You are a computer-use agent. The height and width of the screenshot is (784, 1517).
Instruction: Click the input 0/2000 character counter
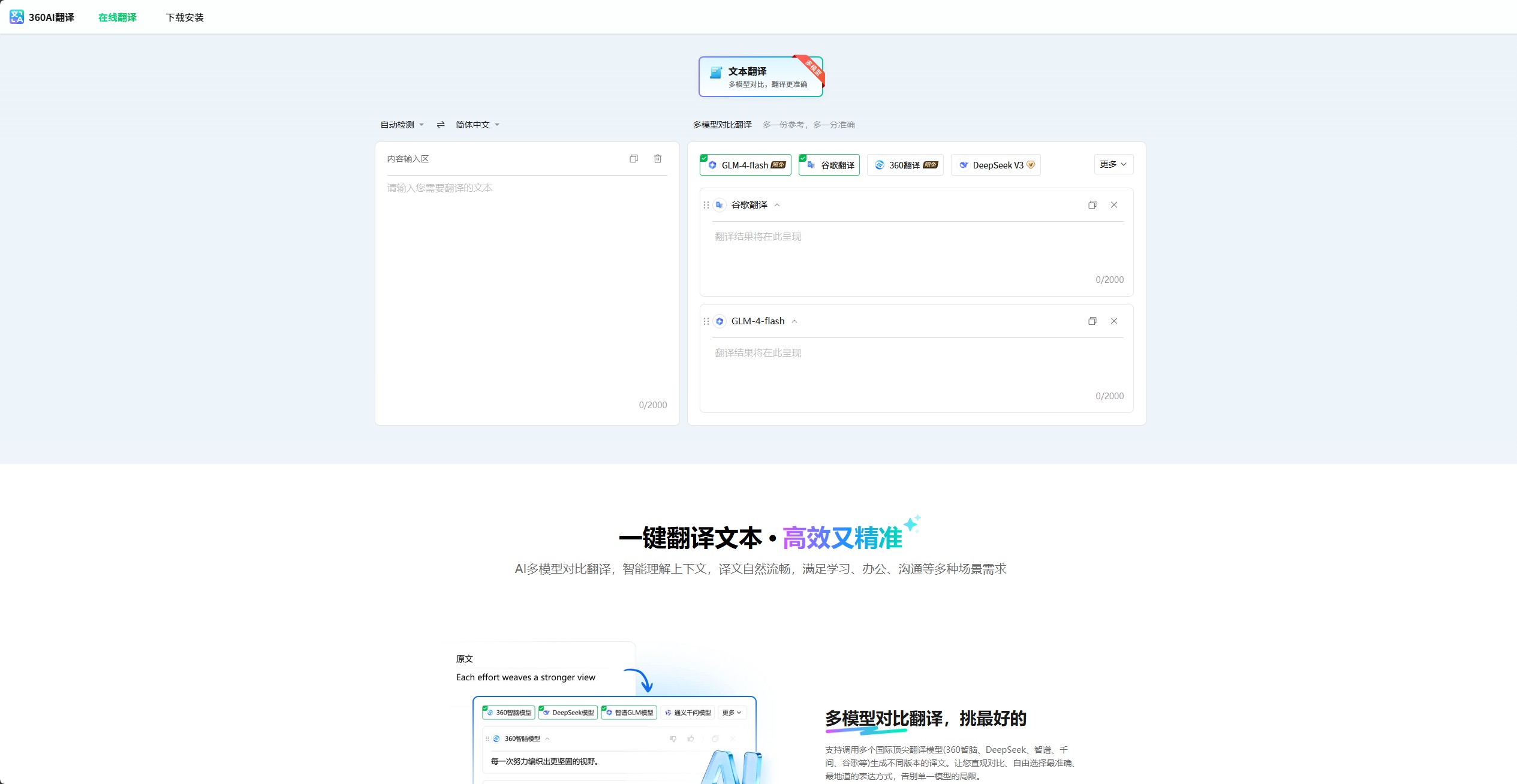pos(653,405)
